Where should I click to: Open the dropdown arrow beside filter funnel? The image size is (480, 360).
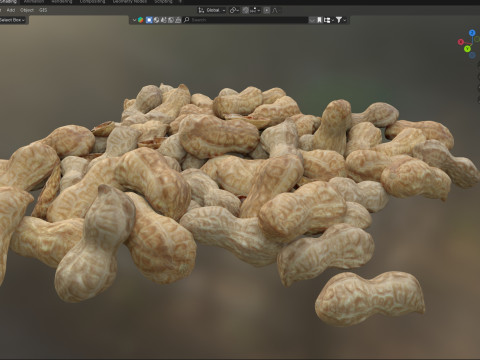pos(345,20)
